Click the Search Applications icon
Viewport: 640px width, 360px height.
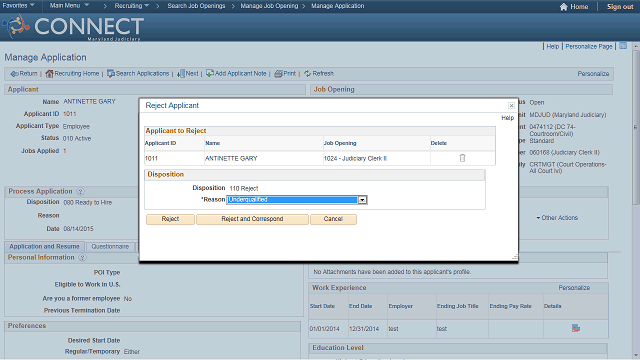(x=111, y=74)
